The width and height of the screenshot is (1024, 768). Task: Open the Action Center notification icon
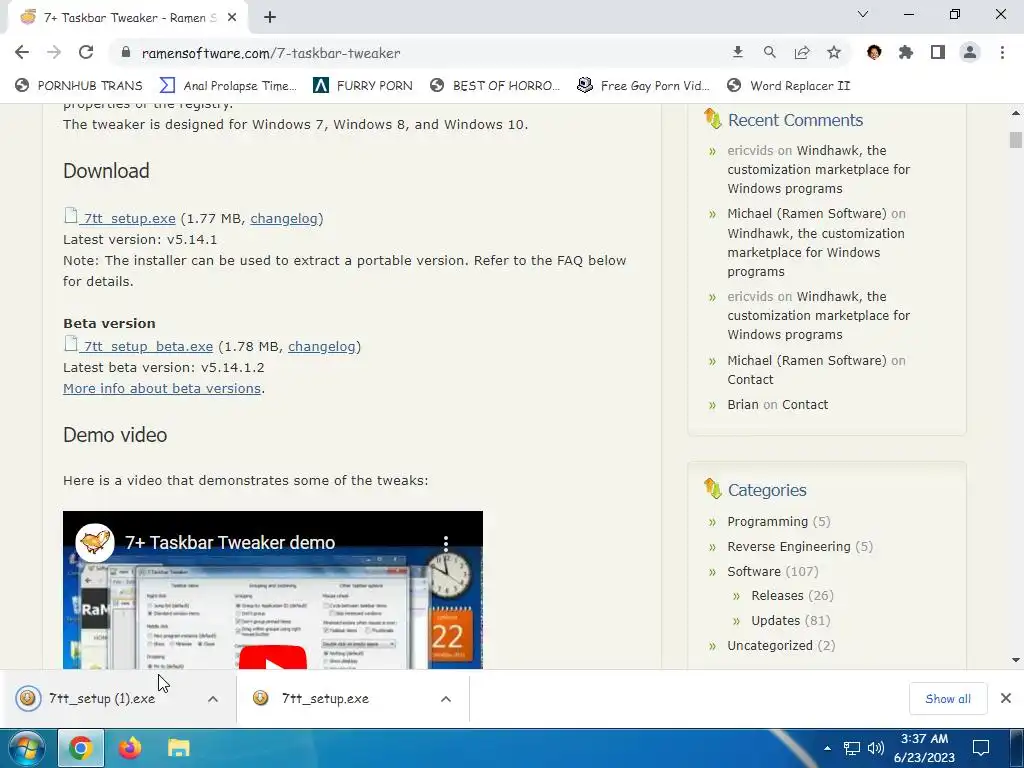tap(981, 748)
